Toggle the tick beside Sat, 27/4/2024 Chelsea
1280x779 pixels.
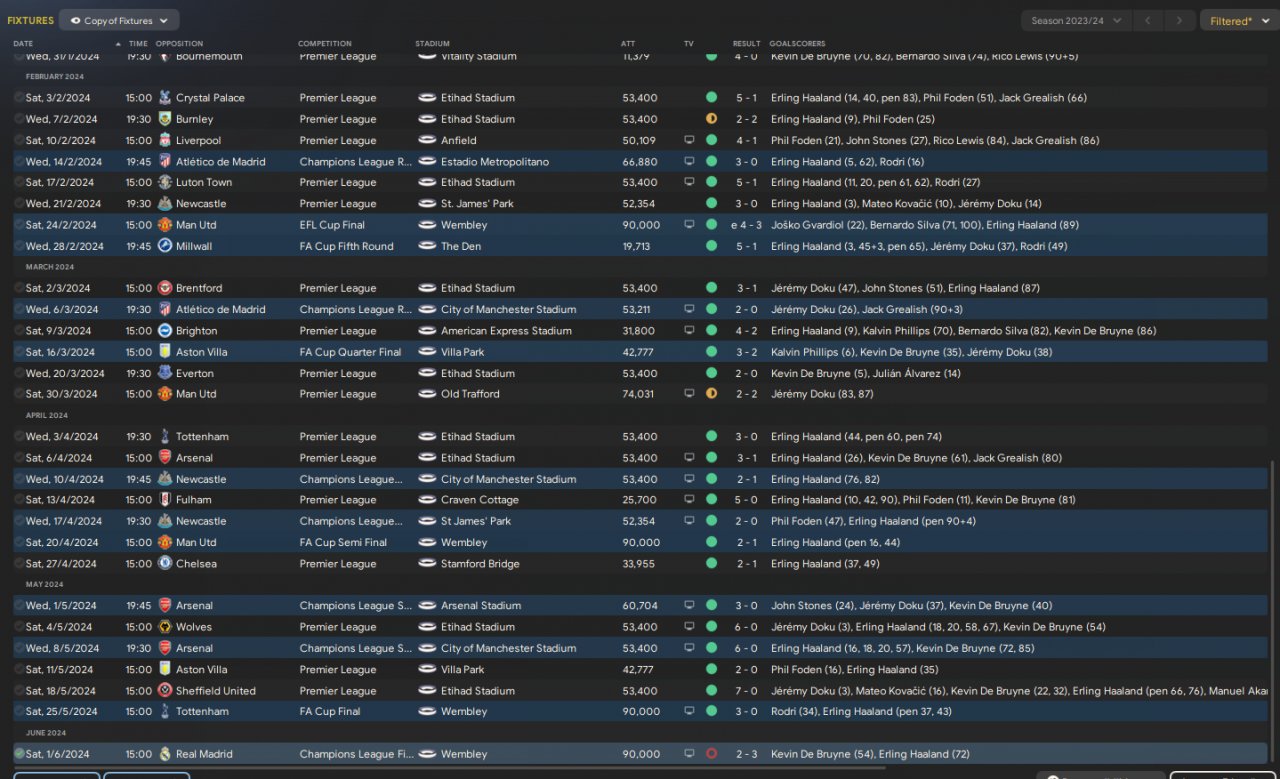point(19,564)
